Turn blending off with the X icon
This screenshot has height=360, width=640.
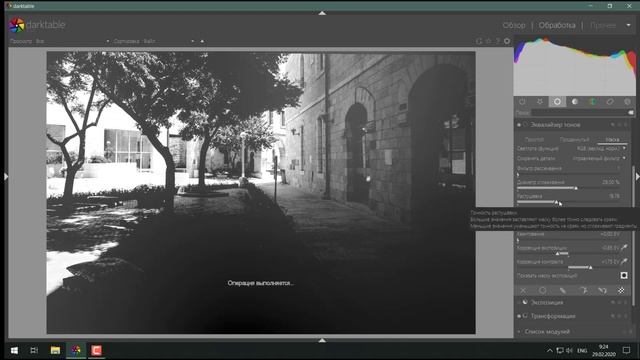click(x=523, y=290)
